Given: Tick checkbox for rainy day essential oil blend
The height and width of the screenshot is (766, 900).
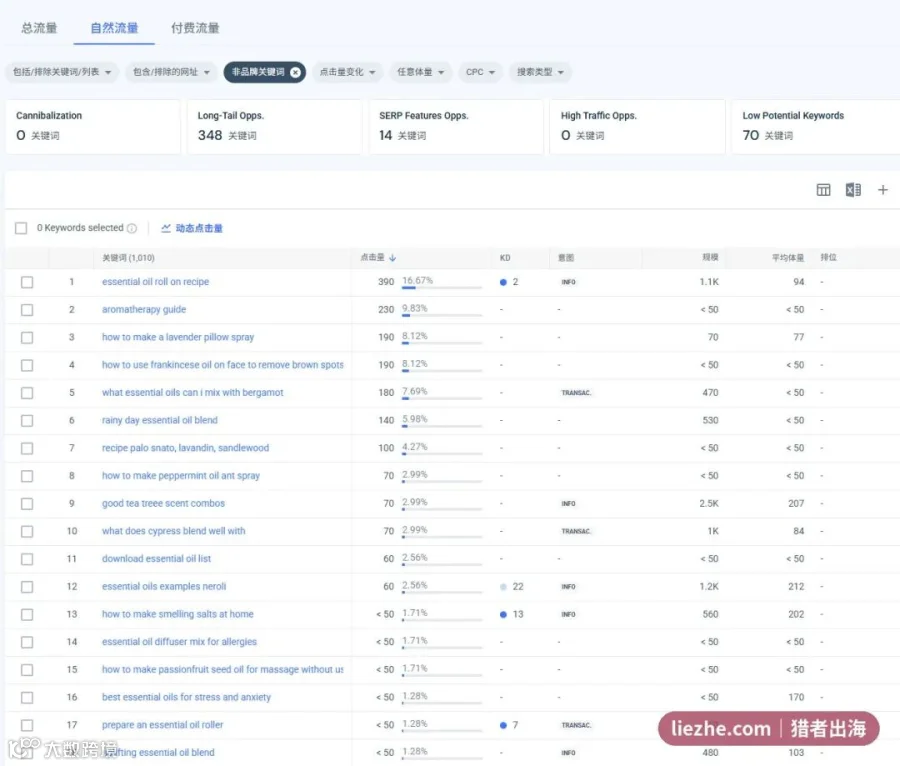Looking at the screenshot, I should pyautogui.click(x=27, y=421).
